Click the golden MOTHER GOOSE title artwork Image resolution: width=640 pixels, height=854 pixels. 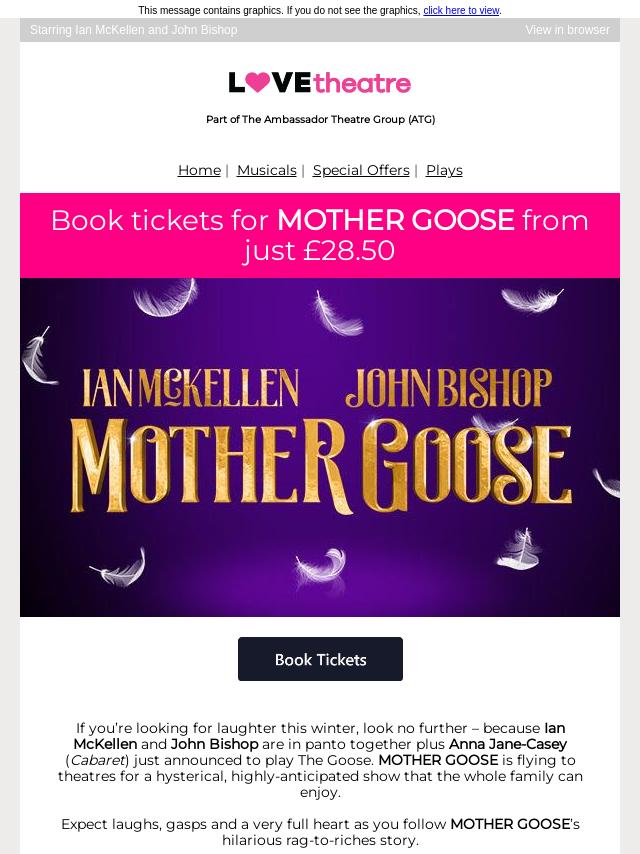tap(321, 467)
